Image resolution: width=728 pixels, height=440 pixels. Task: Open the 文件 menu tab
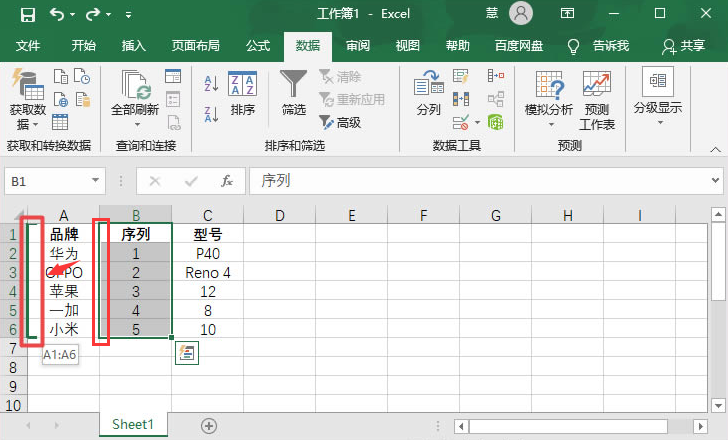point(28,45)
